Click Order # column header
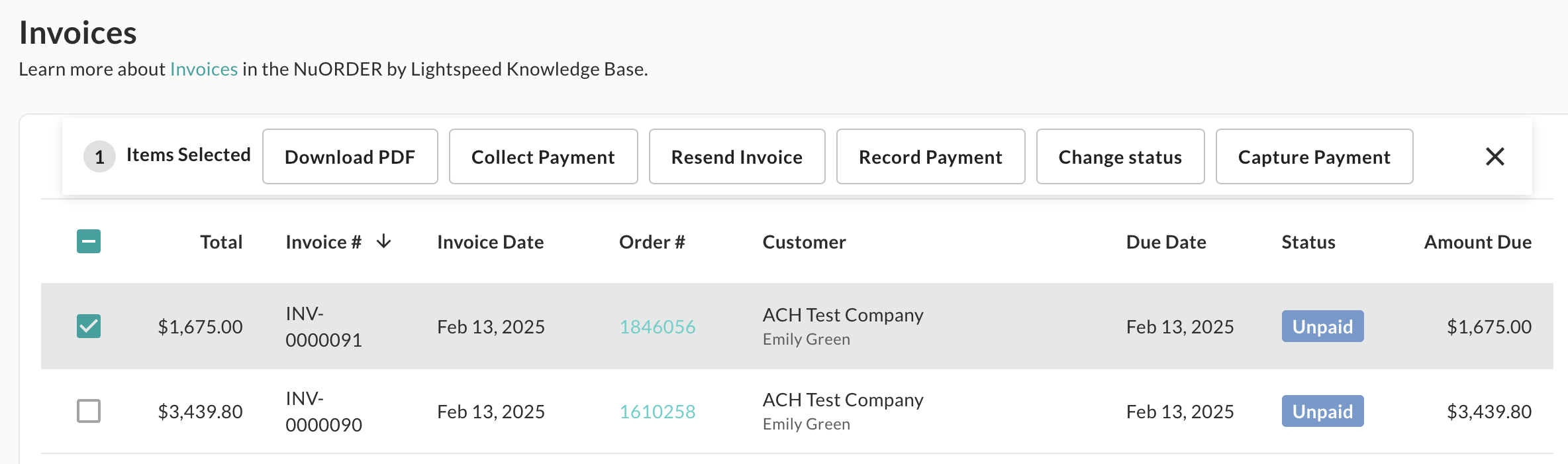 click(652, 242)
